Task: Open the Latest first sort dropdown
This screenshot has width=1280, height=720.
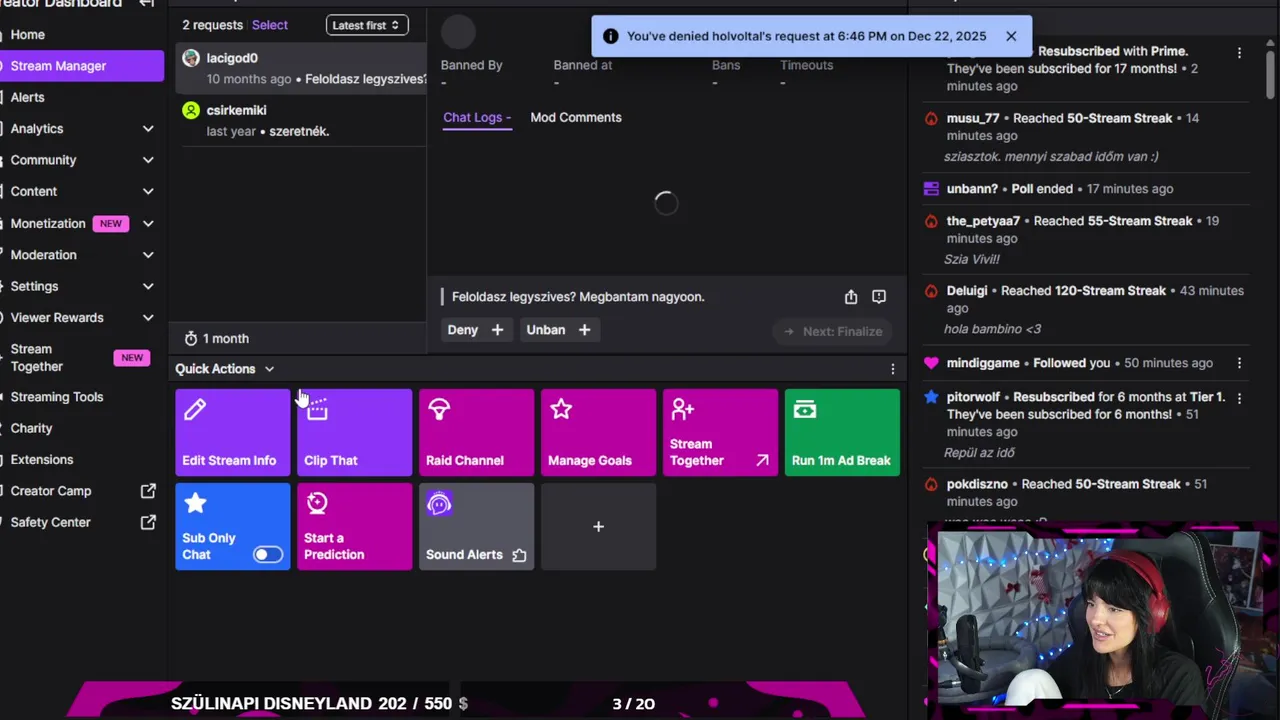Action: [x=366, y=25]
